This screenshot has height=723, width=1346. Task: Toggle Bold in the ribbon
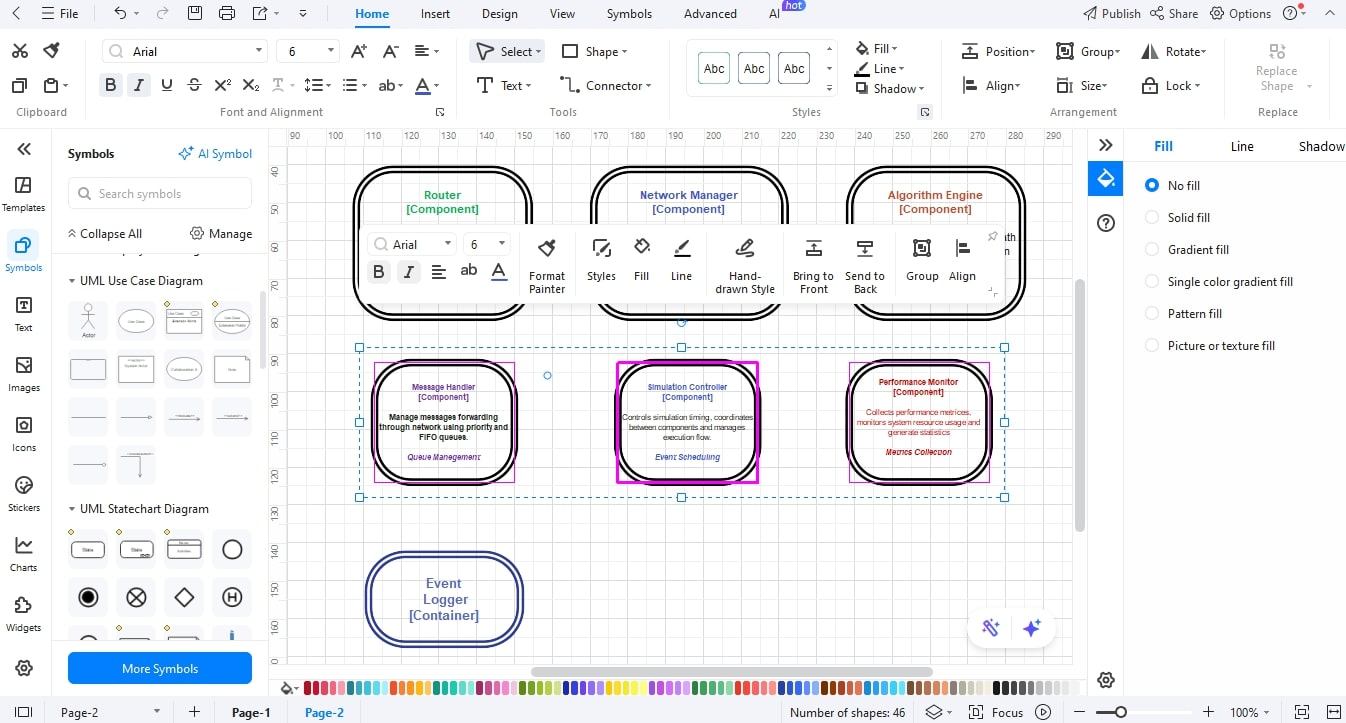pos(111,85)
